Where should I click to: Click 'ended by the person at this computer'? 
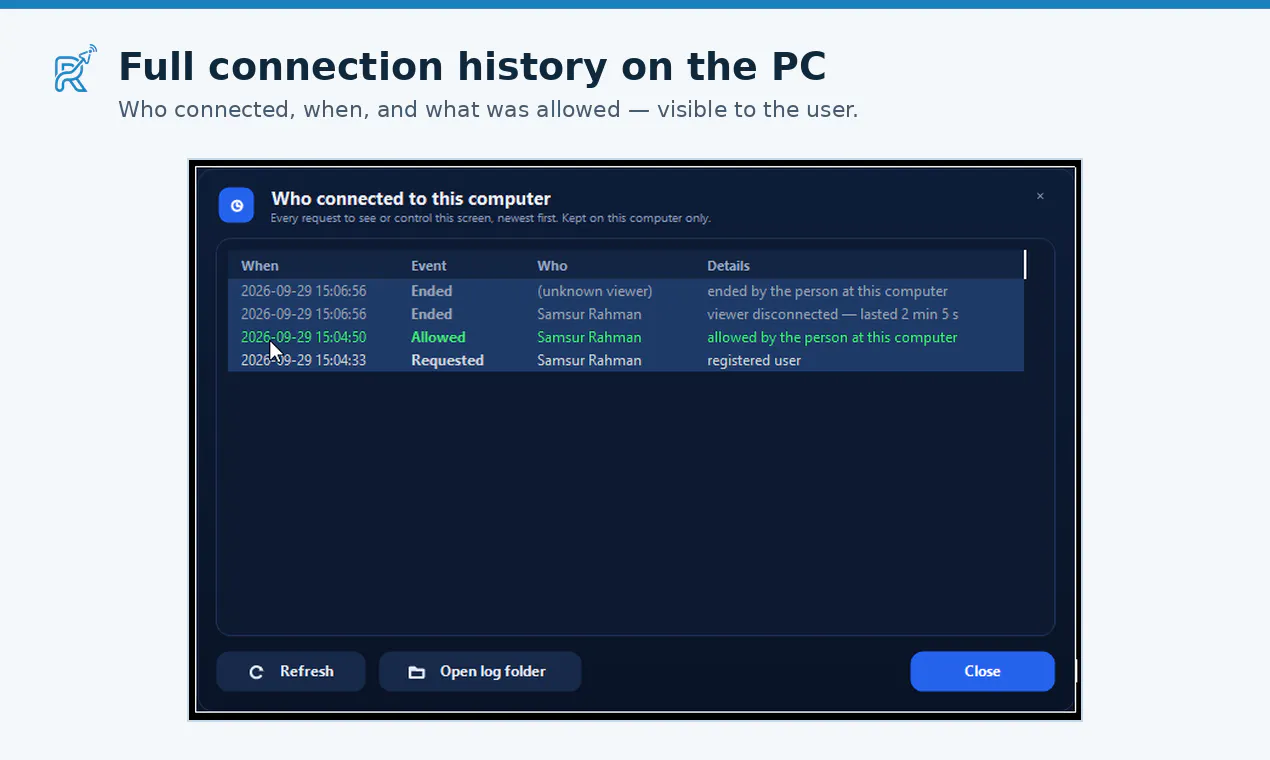pyautogui.click(x=827, y=291)
